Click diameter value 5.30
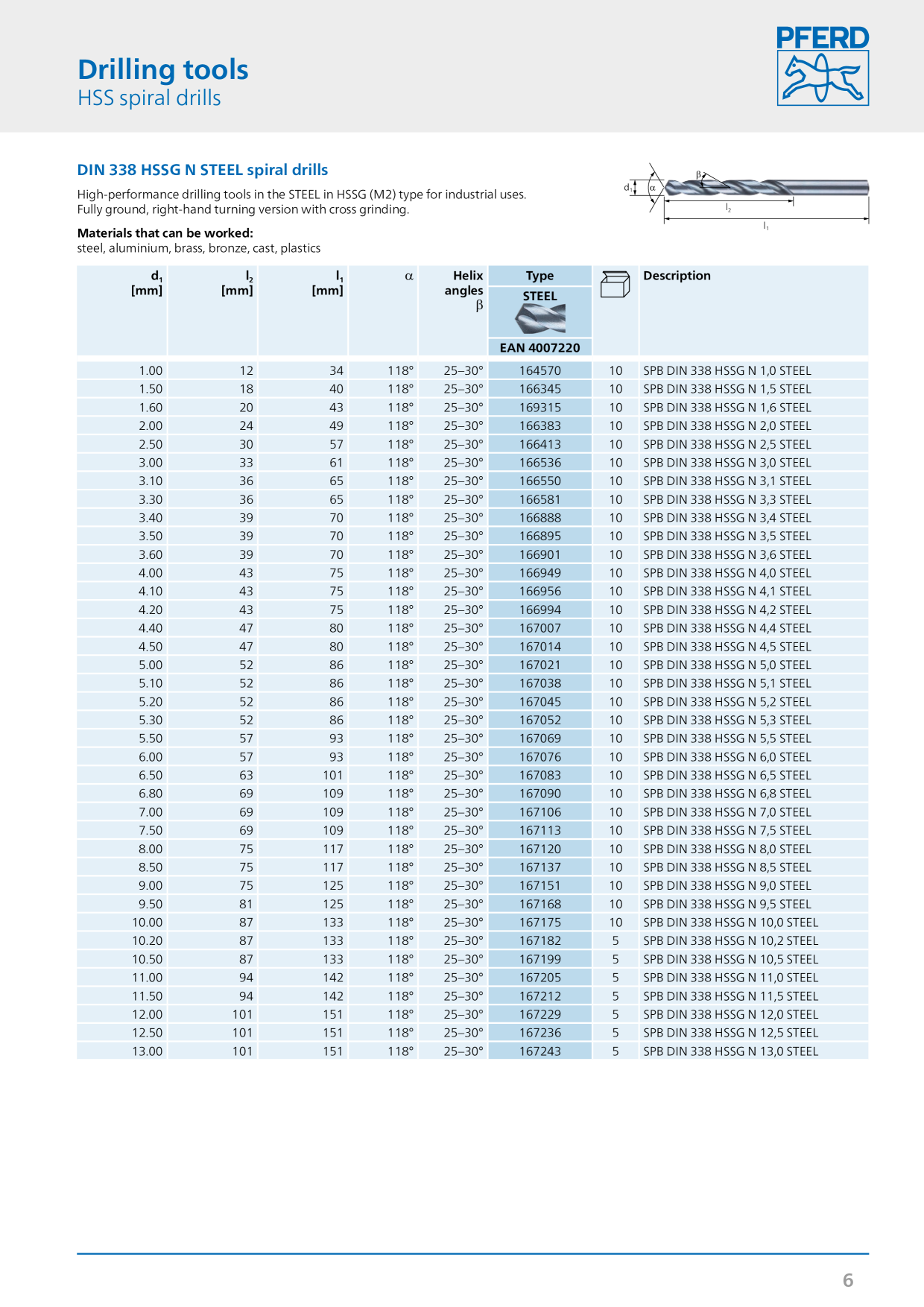 151,720
